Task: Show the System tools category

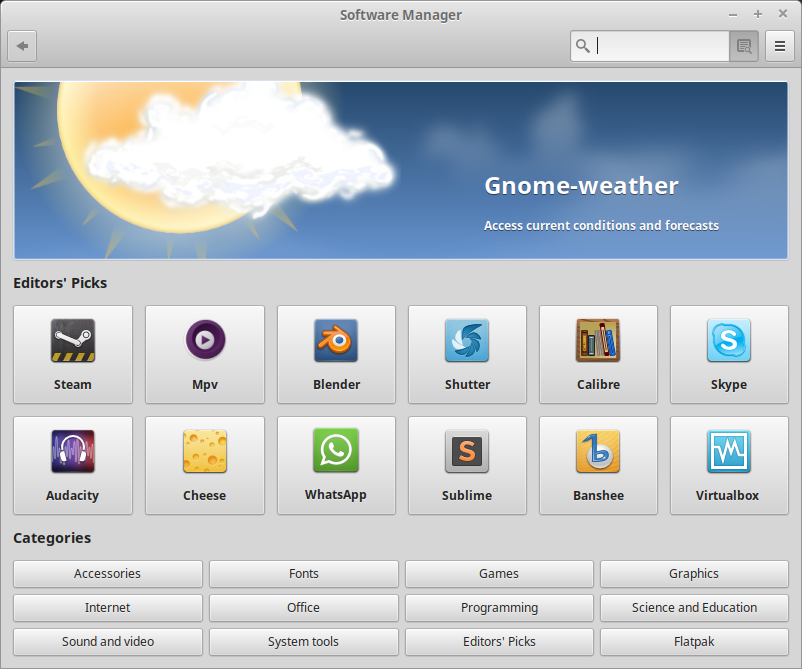Action: [x=304, y=642]
